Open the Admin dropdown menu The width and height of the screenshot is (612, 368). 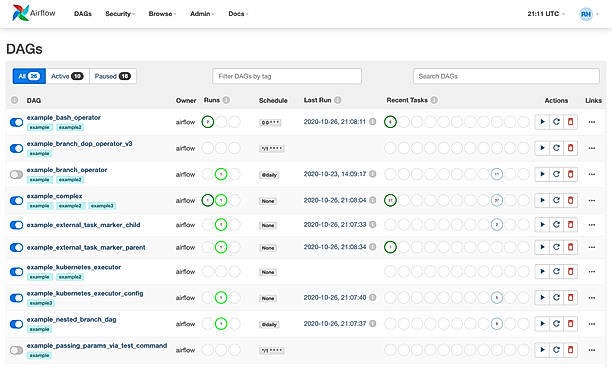coord(202,14)
